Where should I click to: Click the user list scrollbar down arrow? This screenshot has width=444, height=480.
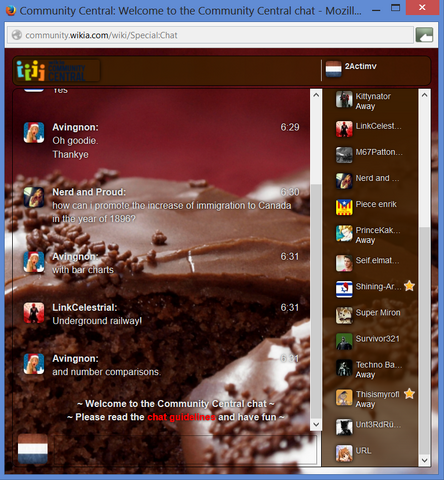tap(424, 460)
